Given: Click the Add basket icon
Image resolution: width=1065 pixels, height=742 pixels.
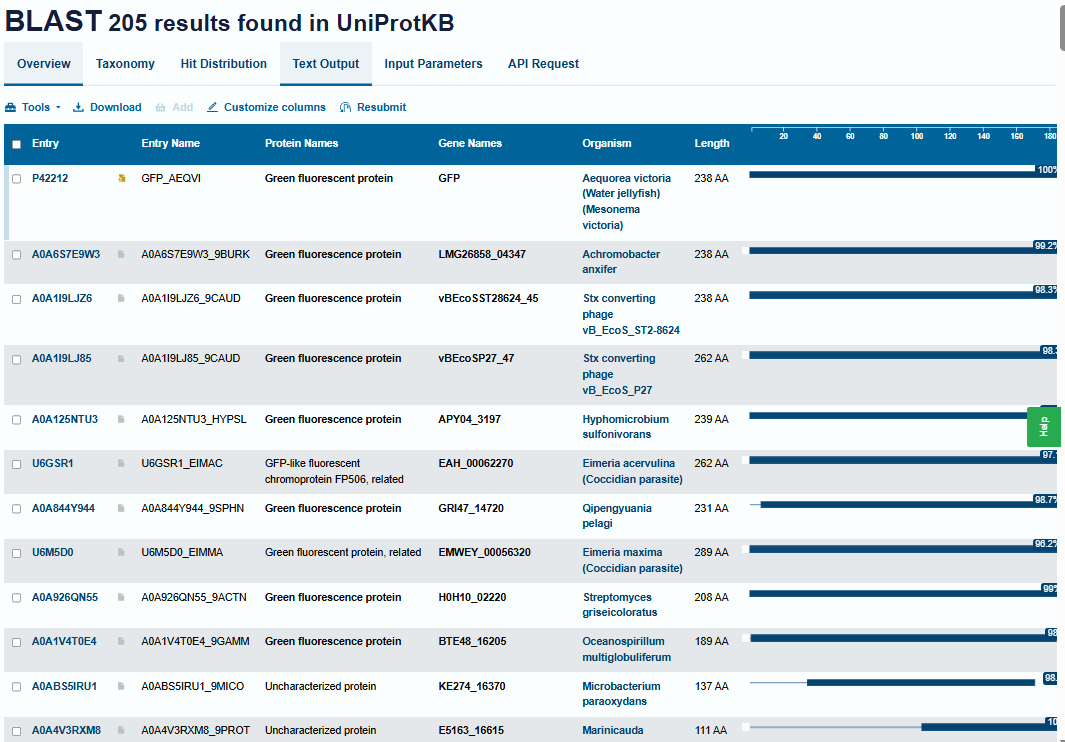Looking at the screenshot, I should (x=160, y=107).
